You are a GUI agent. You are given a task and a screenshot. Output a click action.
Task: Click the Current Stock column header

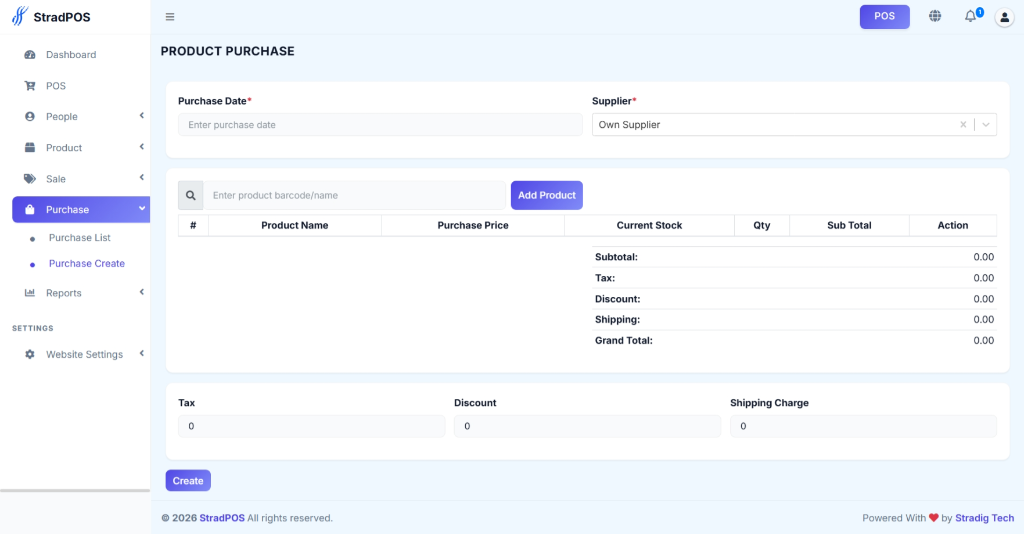(x=649, y=225)
